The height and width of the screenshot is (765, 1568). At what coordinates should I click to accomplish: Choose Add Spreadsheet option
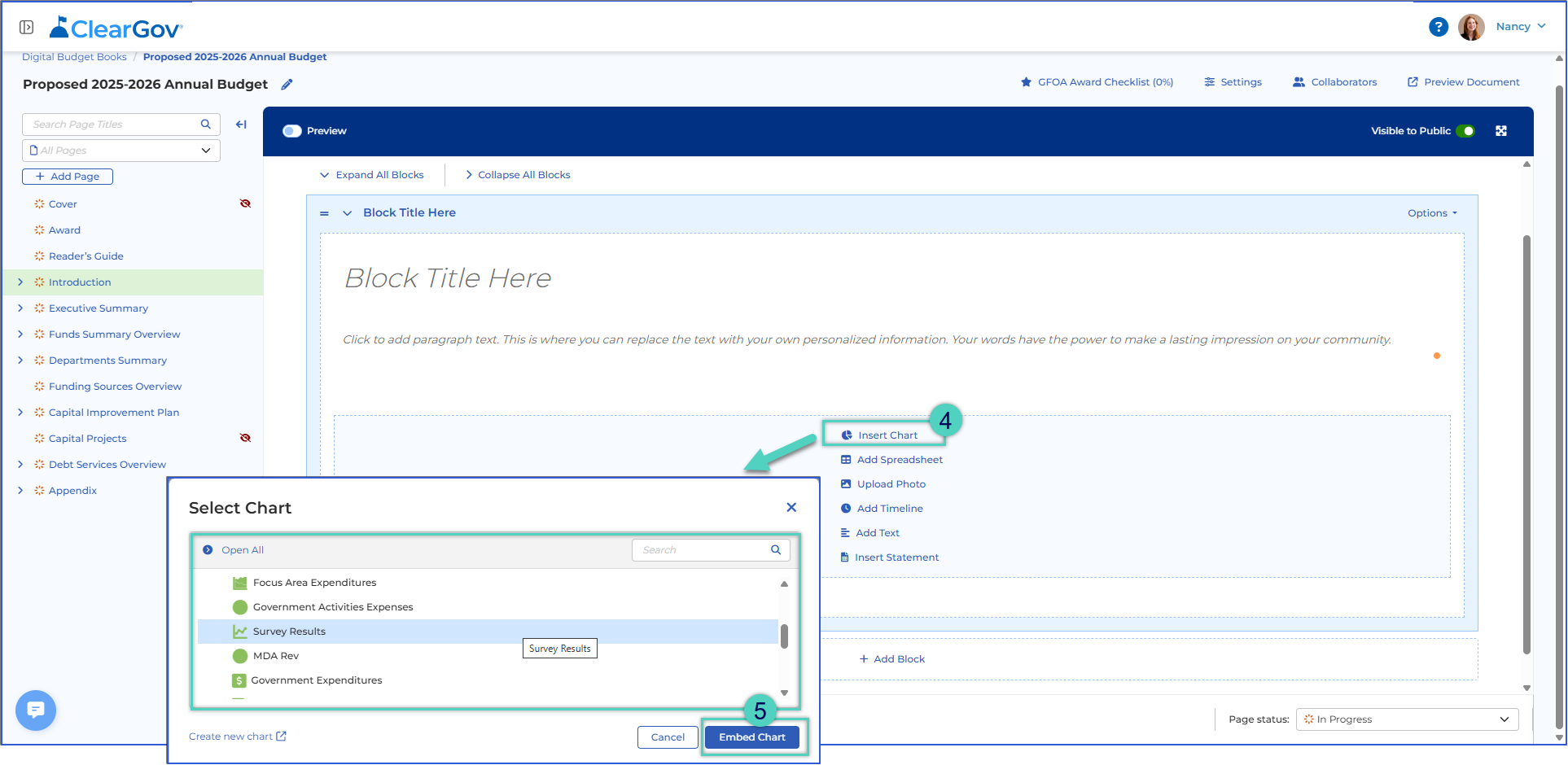[x=891, y=460]
